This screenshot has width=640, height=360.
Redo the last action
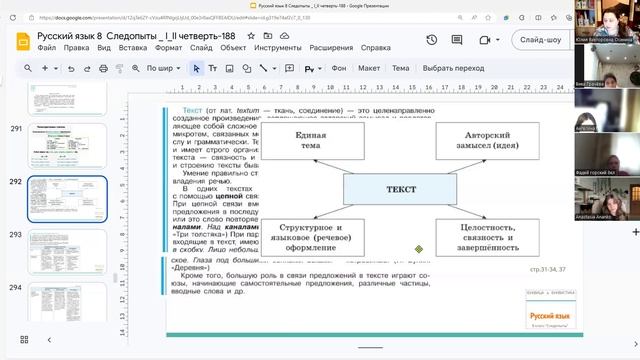tap(87, 69)
